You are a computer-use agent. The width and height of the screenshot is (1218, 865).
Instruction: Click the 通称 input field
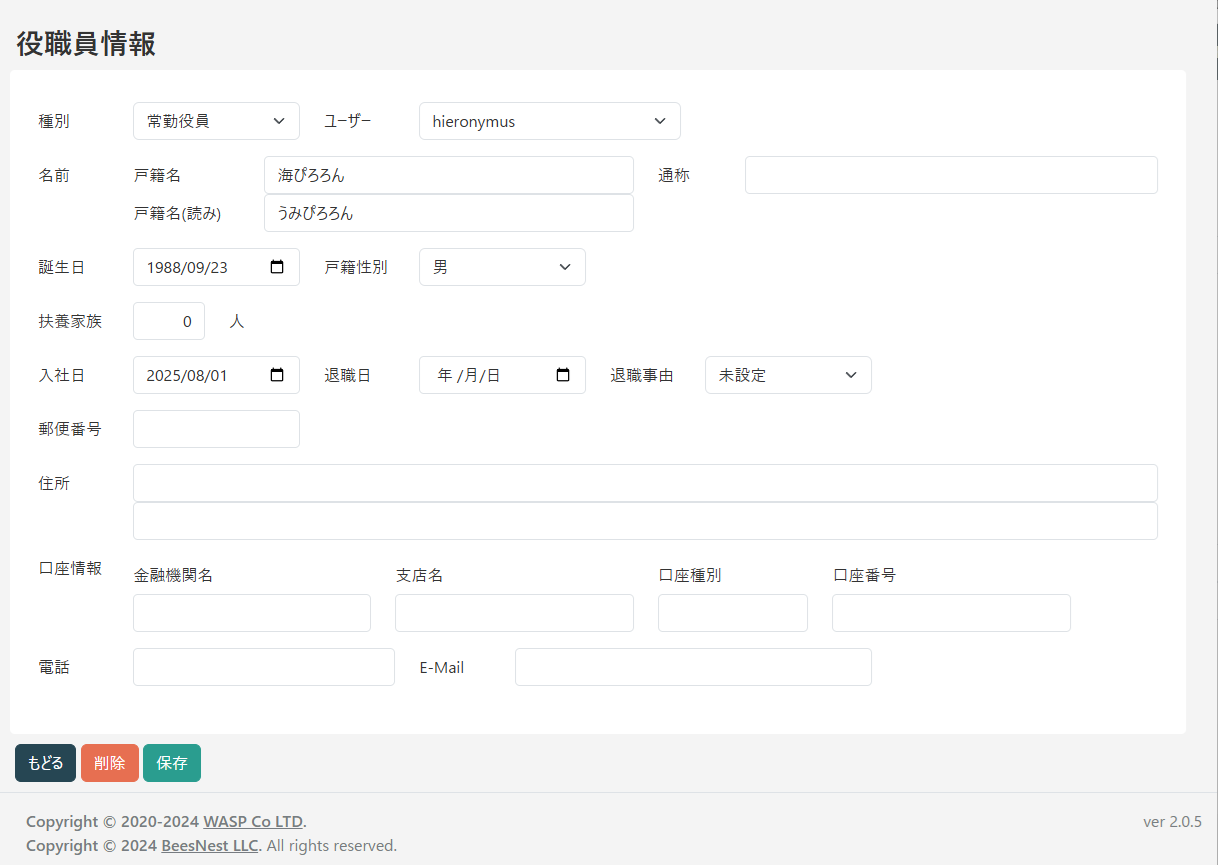950,175
